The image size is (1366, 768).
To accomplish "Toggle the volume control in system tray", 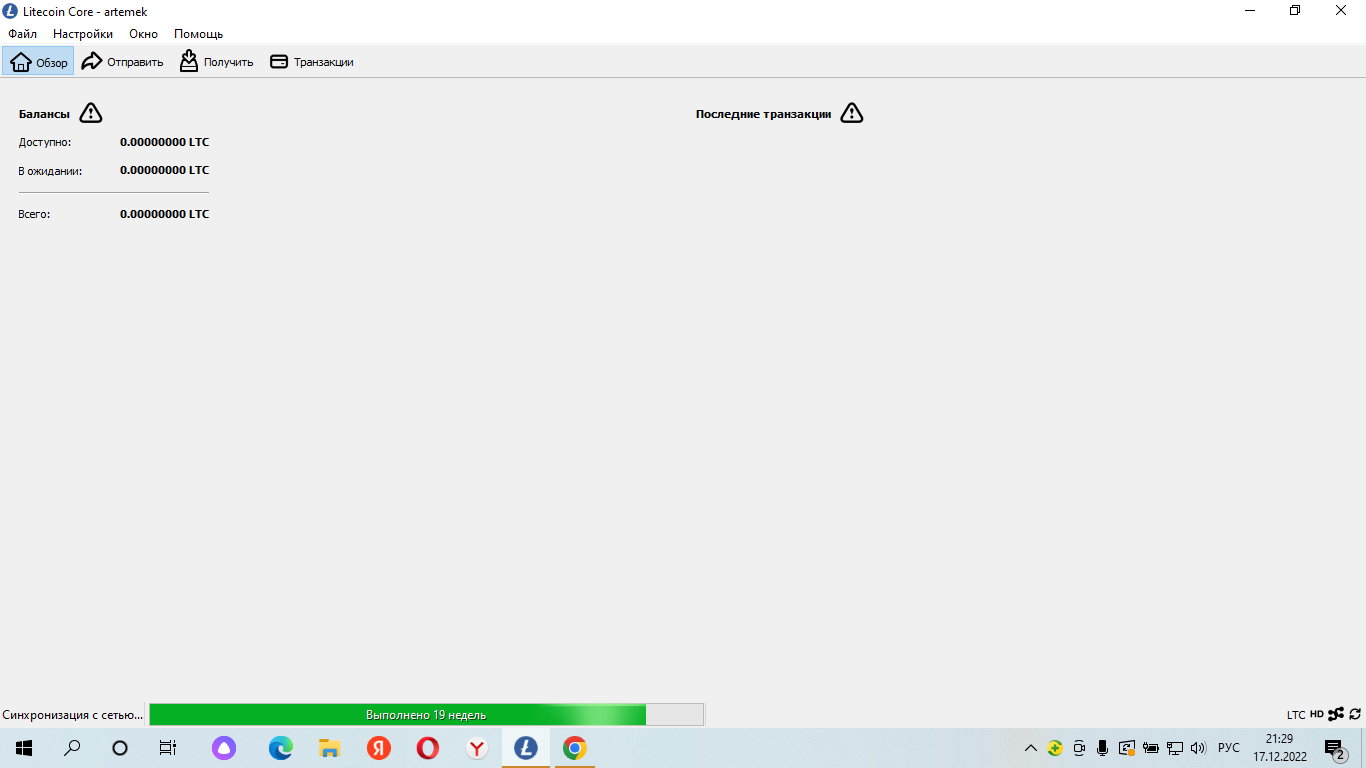I will tap(1199, 748).
